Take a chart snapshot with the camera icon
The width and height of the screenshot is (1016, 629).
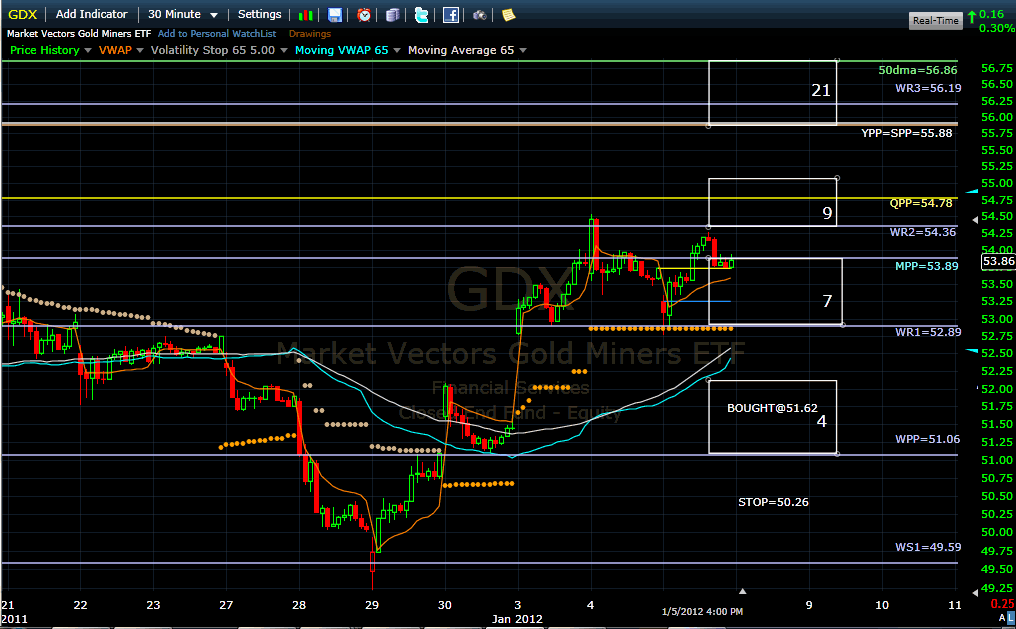point(479,15)
